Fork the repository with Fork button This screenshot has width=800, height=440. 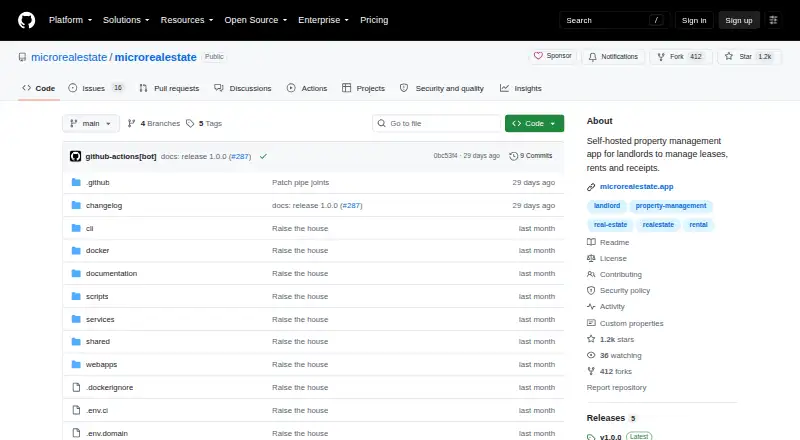pos(680,57)
